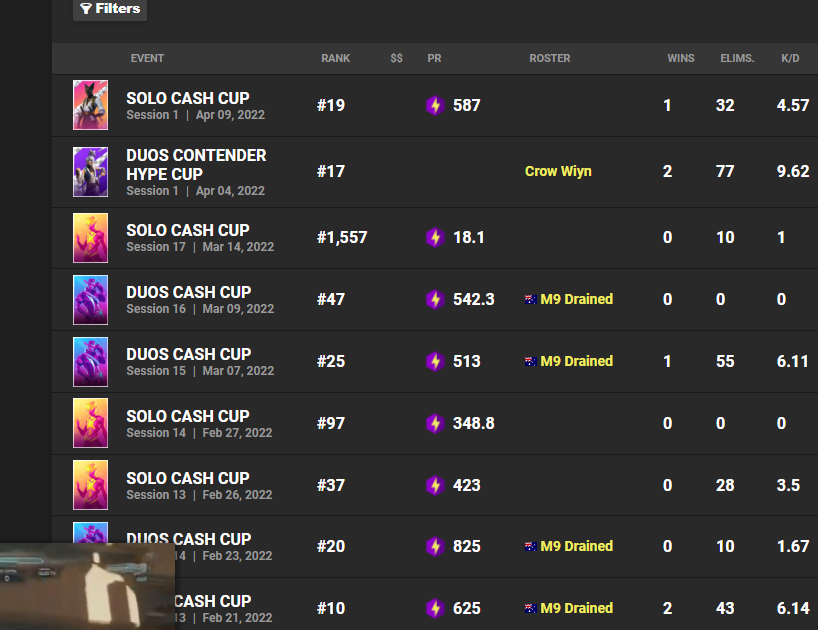Click the PR lightning bolt beside 587

point(434,105)
